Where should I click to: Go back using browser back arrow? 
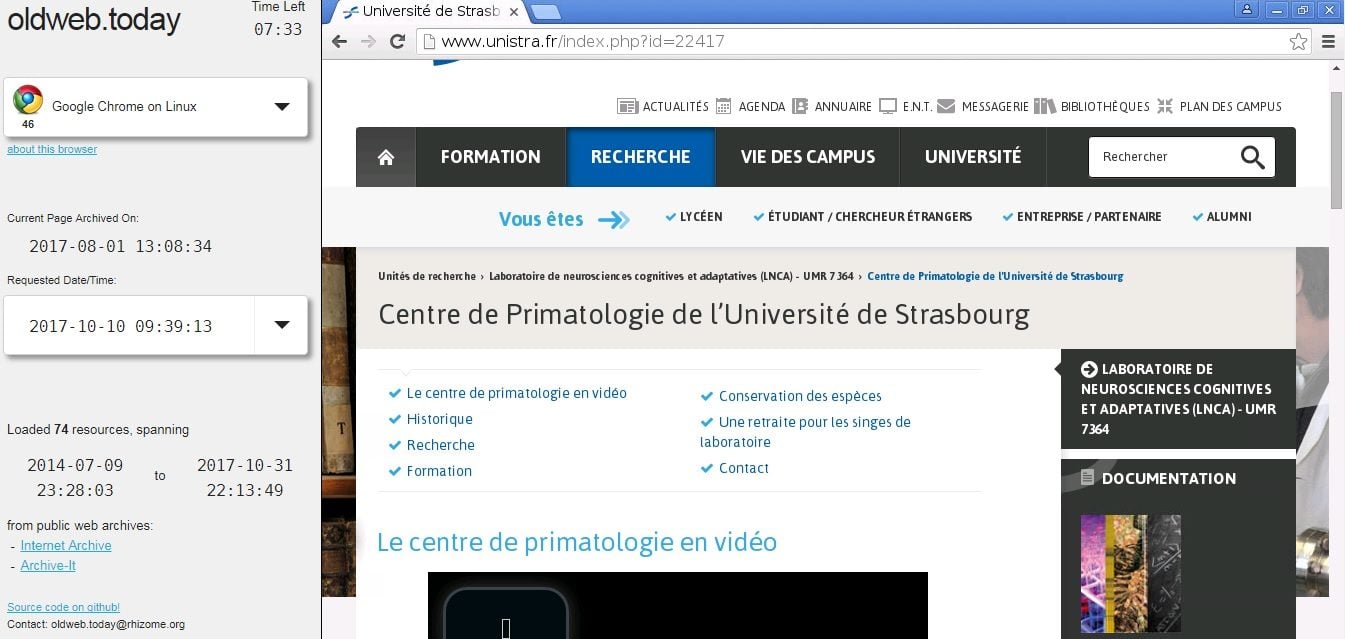point(339,41)
